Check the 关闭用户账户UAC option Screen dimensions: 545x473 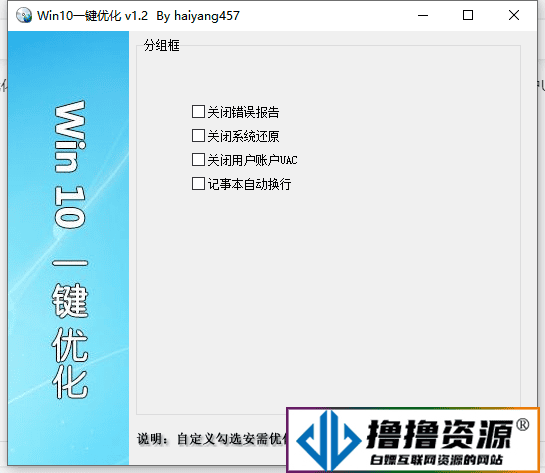198,160
